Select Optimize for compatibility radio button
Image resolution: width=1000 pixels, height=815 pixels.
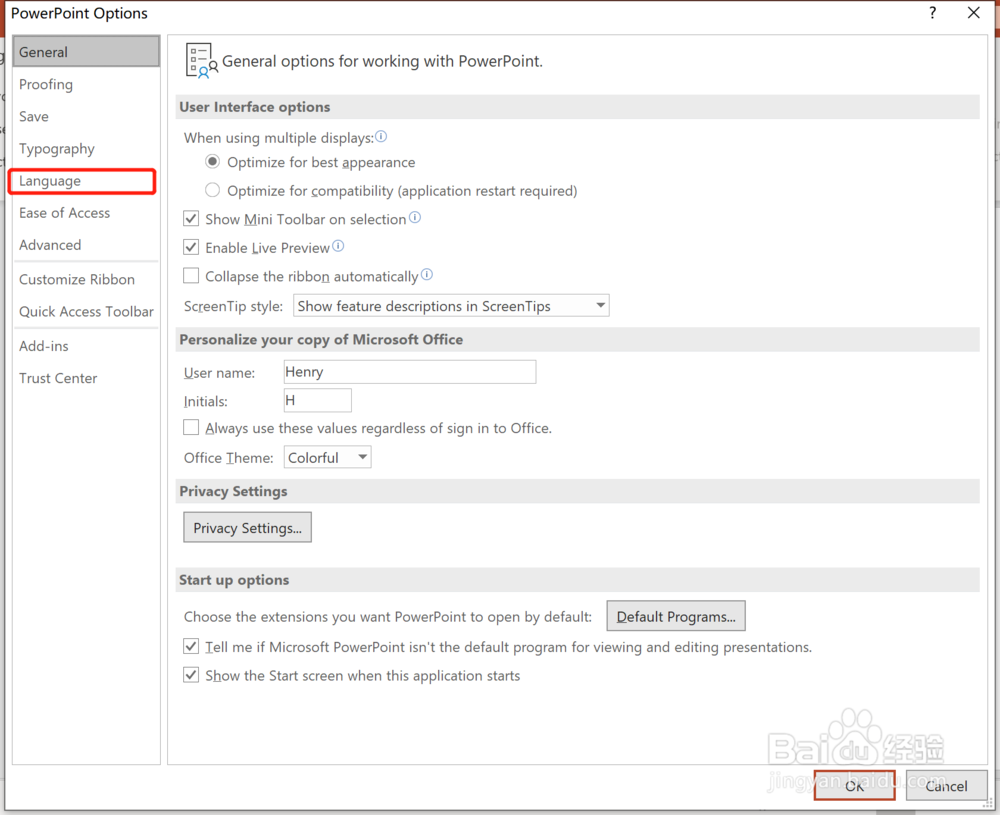(x=212, y=190)
